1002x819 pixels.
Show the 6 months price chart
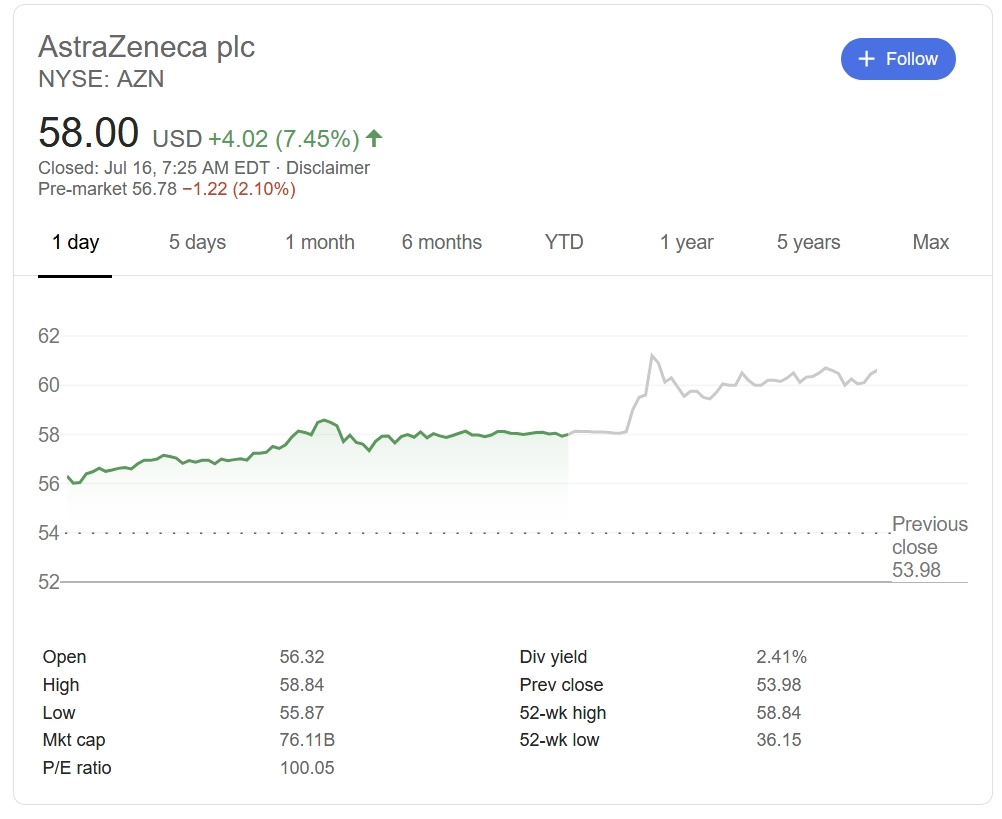pos(442,242)
